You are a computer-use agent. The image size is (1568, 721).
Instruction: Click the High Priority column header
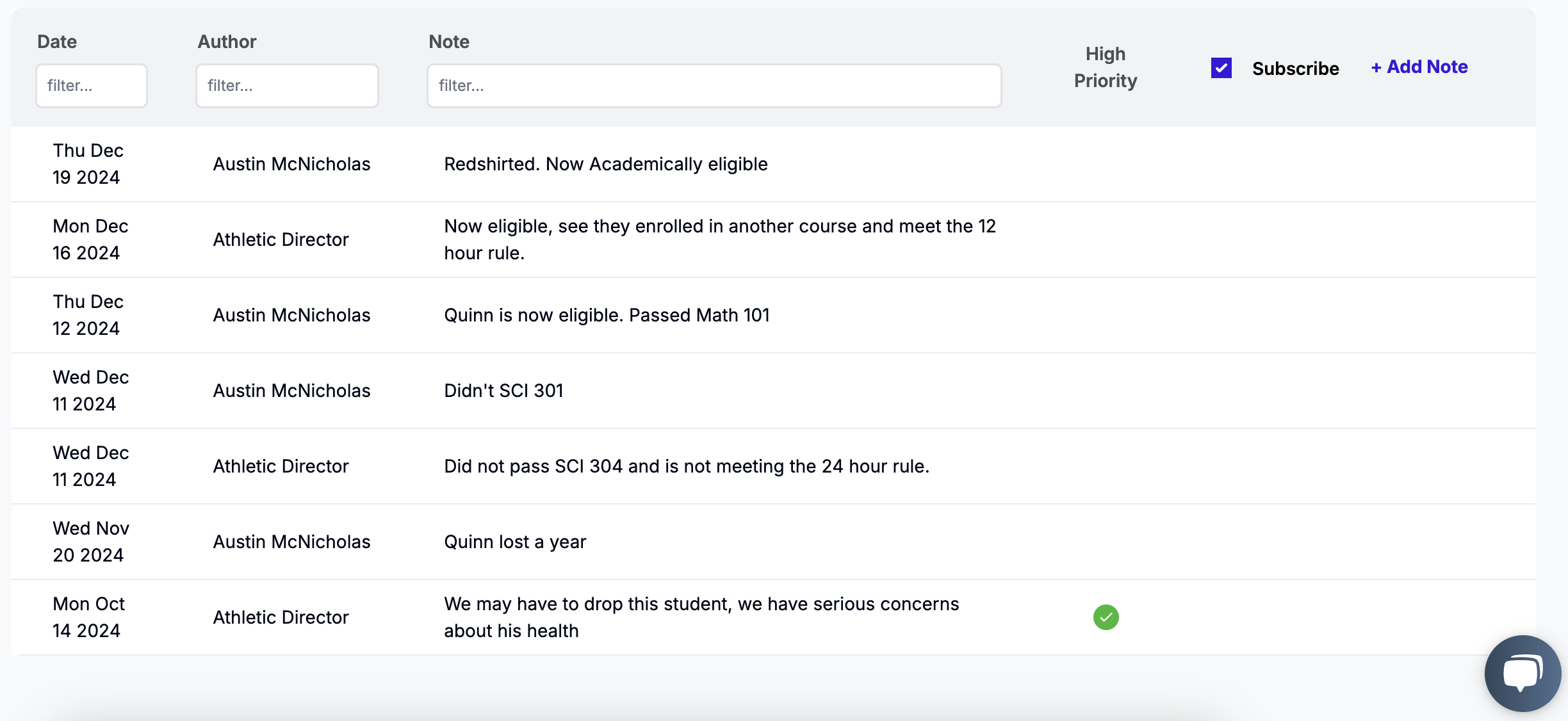coord(1105,67)
